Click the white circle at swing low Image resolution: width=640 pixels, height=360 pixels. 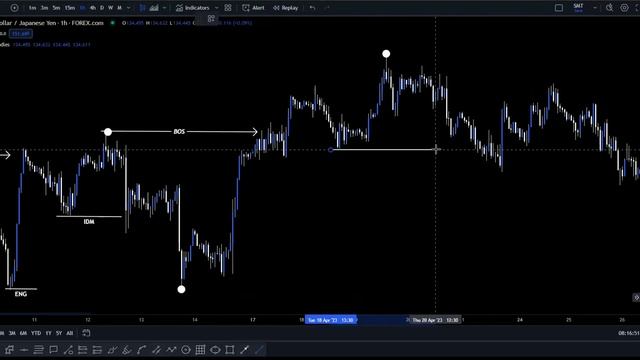pos(182,289)
